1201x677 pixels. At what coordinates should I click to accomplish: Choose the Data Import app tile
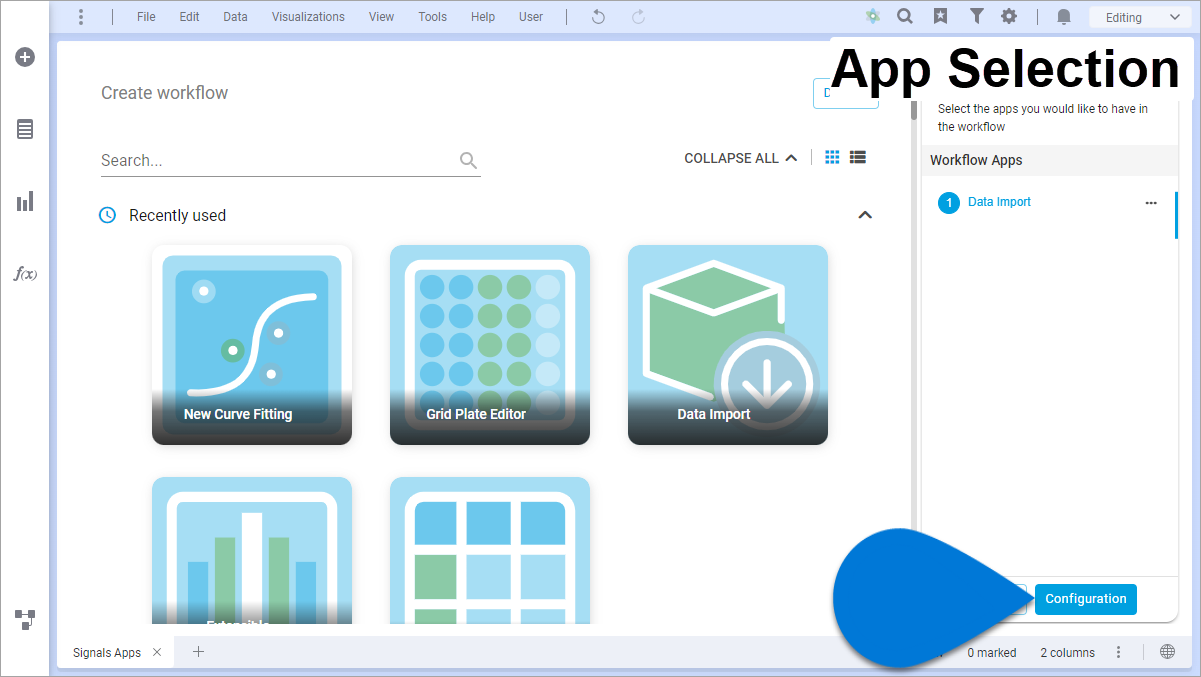click(x=728, y=345)
